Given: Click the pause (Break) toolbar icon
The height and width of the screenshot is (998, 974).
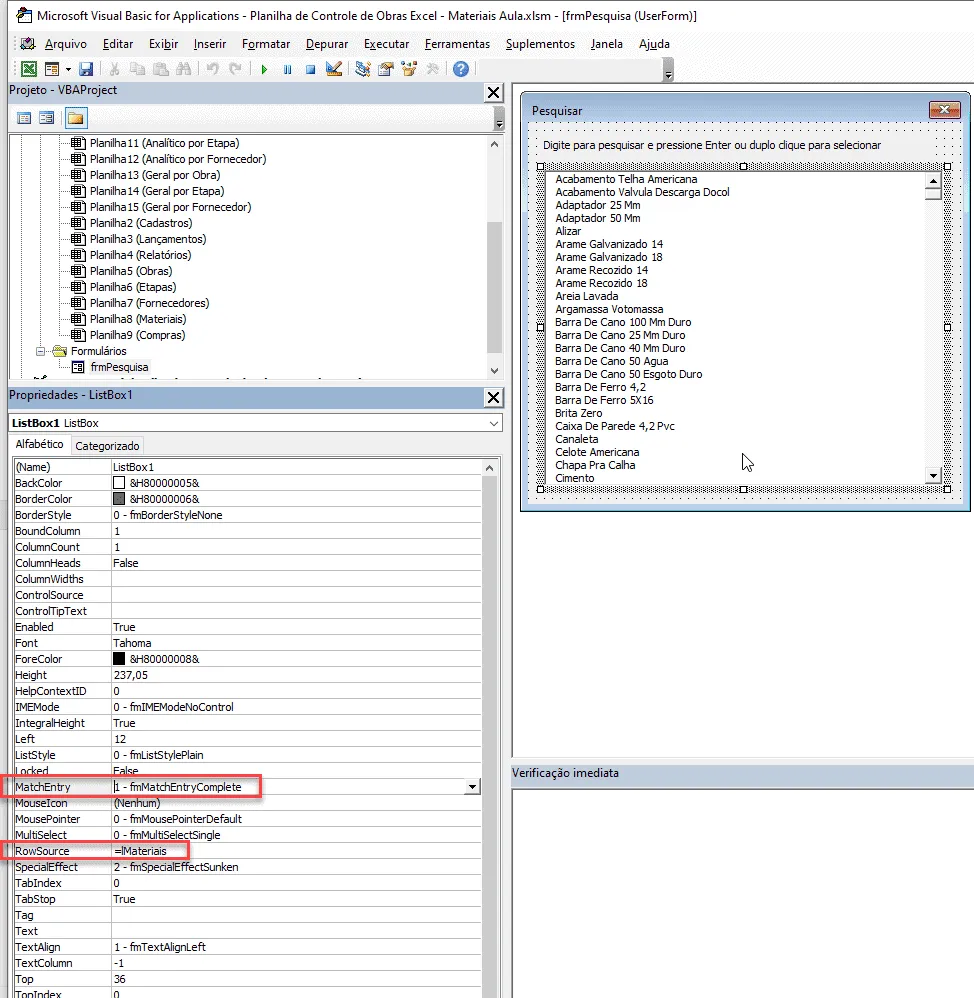Looking at the screenshot, I should 287,69.
